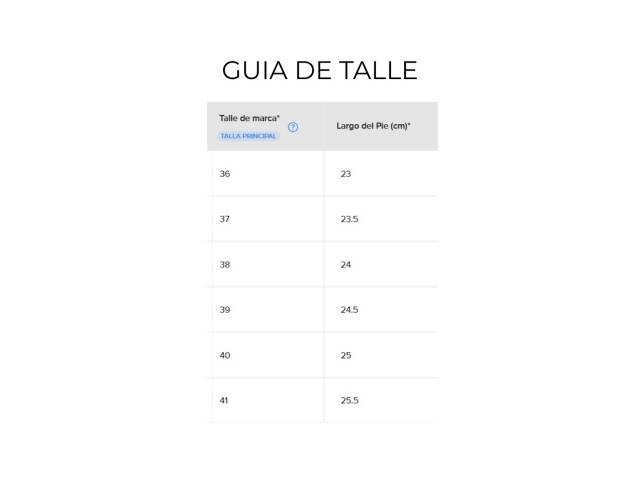Click the word marca in header
Viewport: 640px width, 480px height.
coord(266,118)
